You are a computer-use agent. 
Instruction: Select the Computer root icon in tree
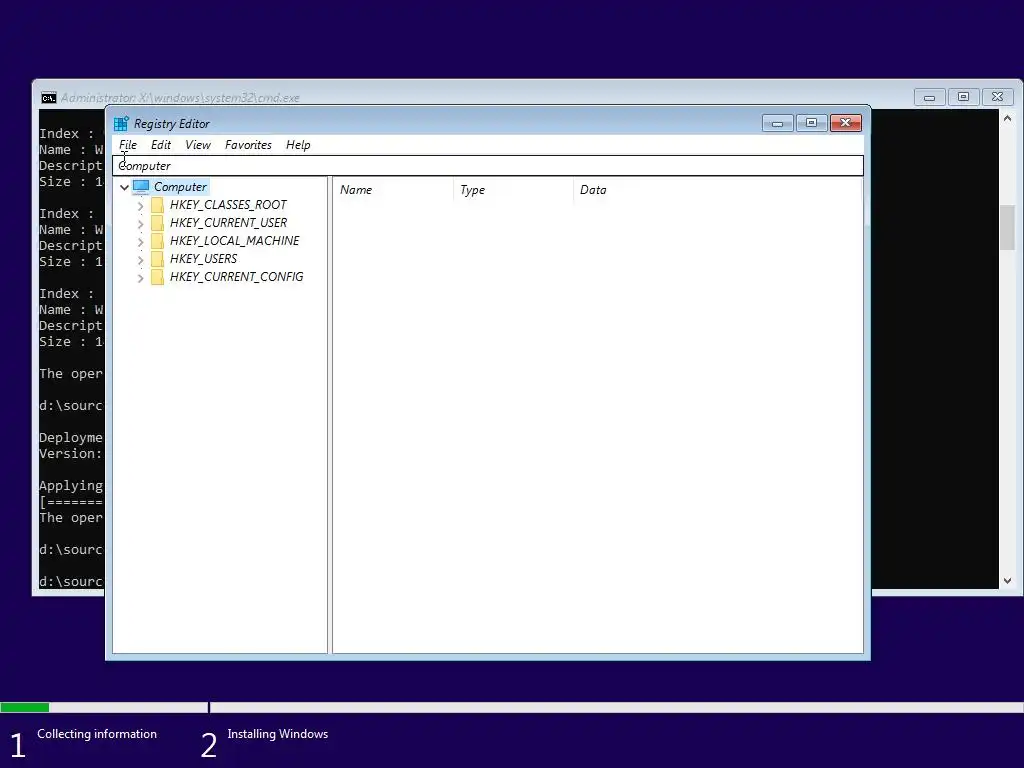(141, 187)
